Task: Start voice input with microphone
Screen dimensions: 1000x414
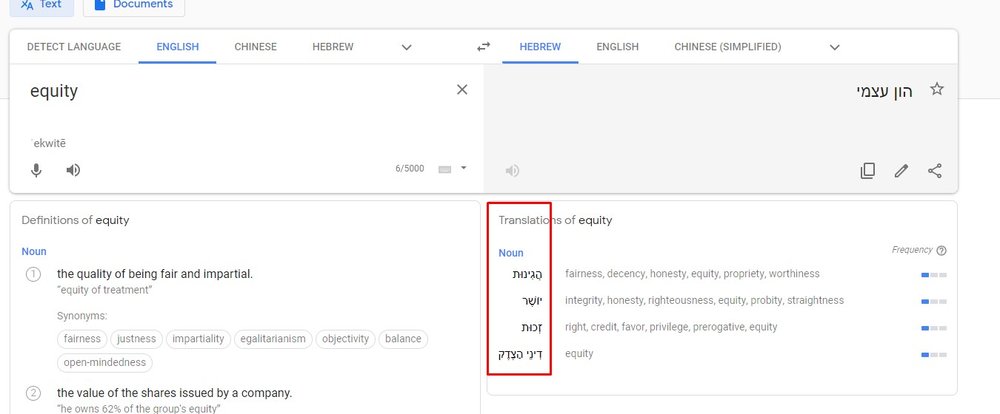Action: [x=36, y=170]
